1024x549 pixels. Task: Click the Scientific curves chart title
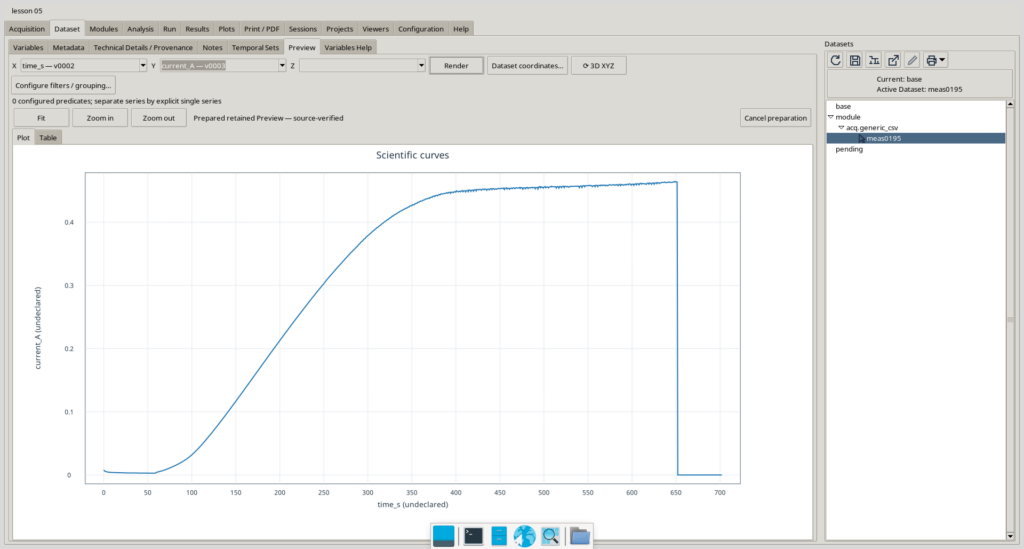pos(413,155)
